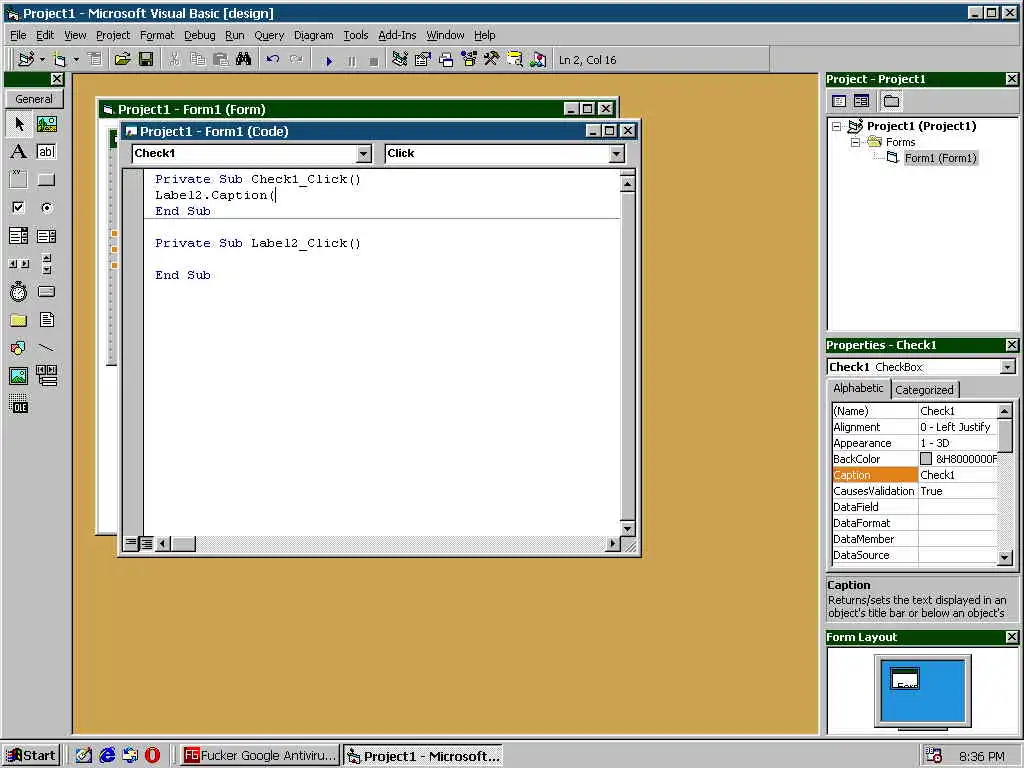The width and height of the screenshot is (1024, 768).
Task: Select the Timer tool
Action: click(x=19, y=292)
